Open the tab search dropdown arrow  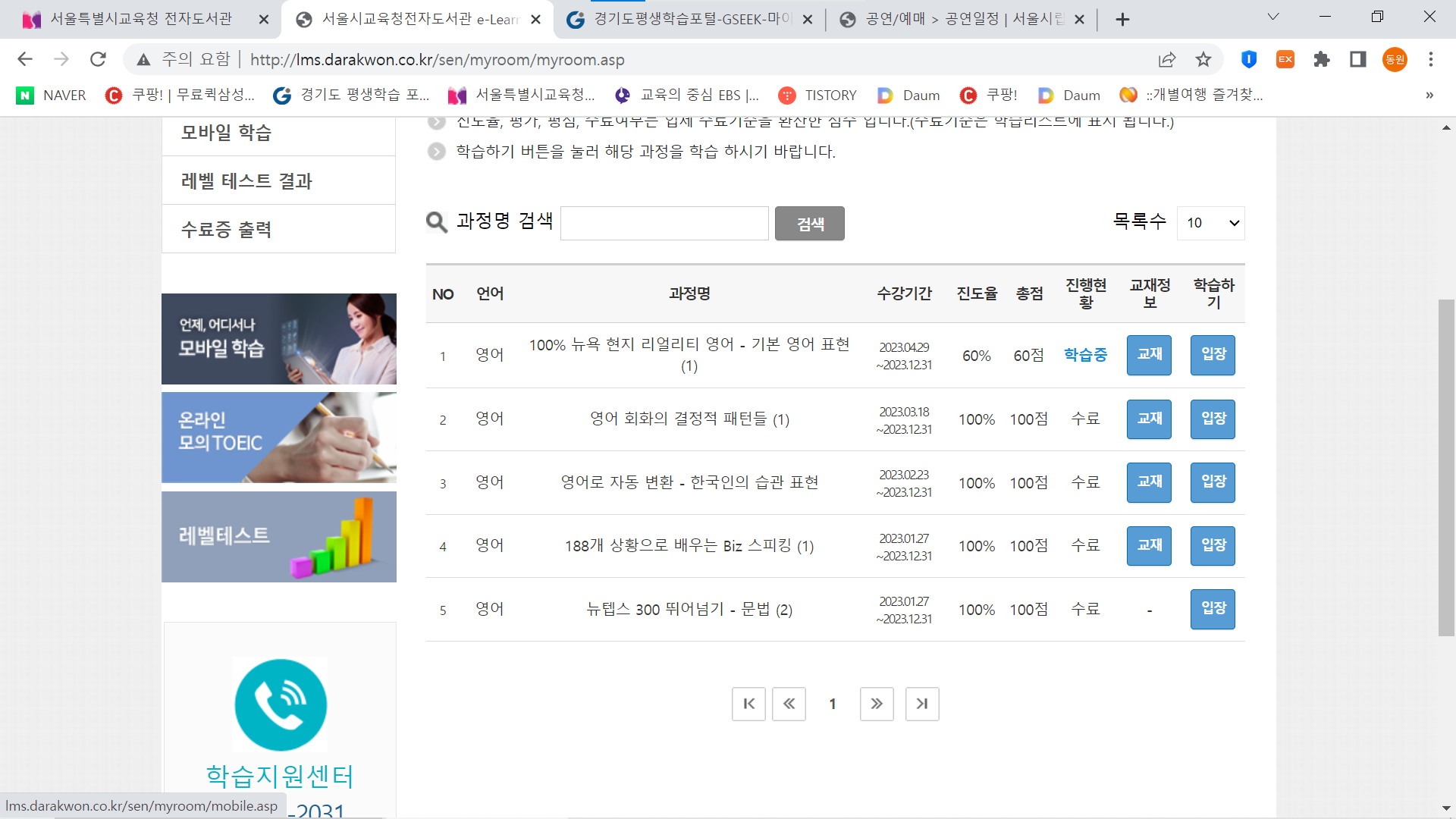pos(1273,17)
